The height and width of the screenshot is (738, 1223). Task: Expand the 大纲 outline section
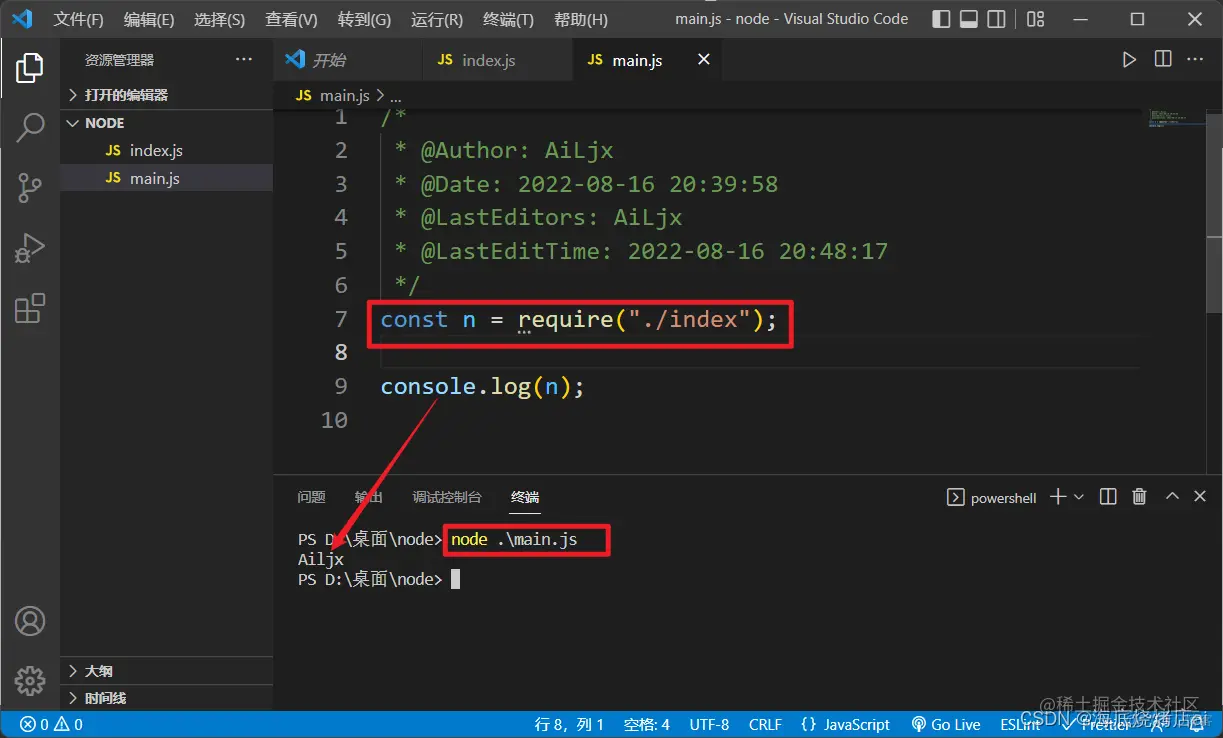(x=167, y=671)
